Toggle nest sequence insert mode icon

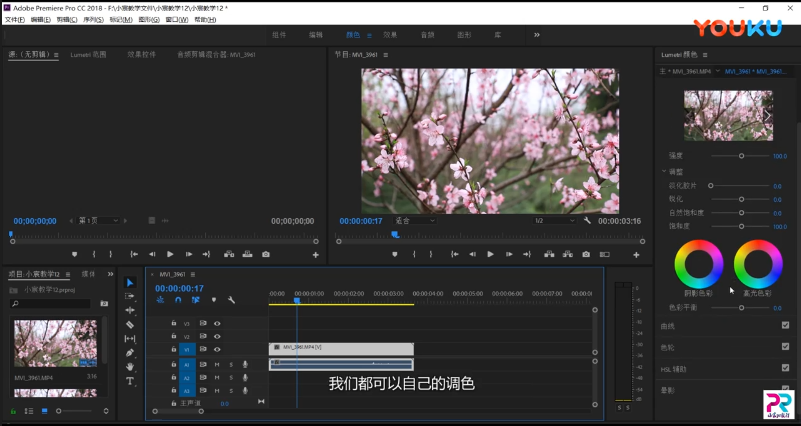click(160, 300)
